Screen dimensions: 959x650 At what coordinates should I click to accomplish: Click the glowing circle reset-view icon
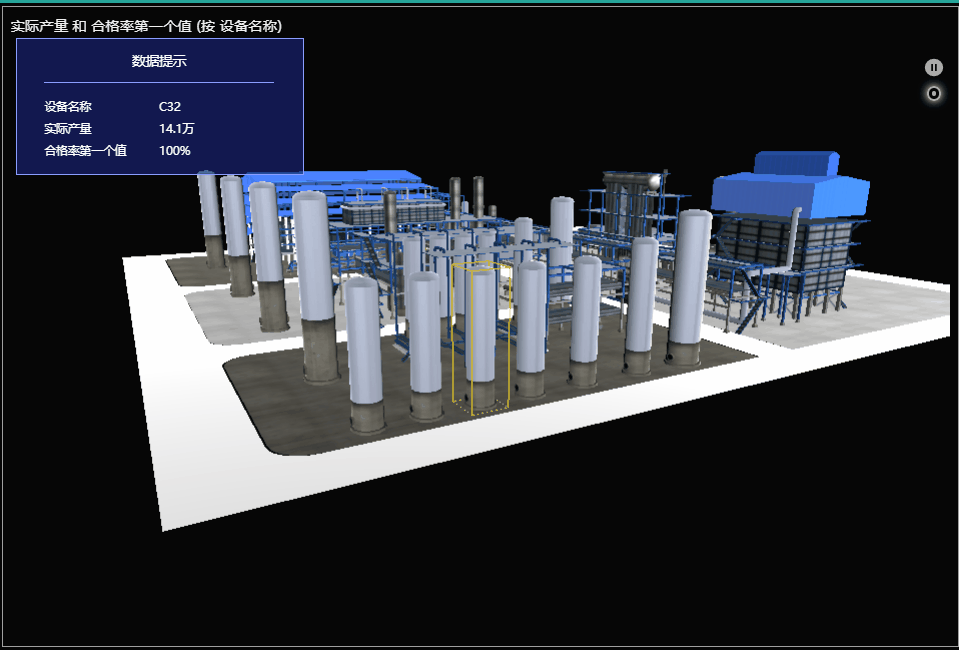933,94
